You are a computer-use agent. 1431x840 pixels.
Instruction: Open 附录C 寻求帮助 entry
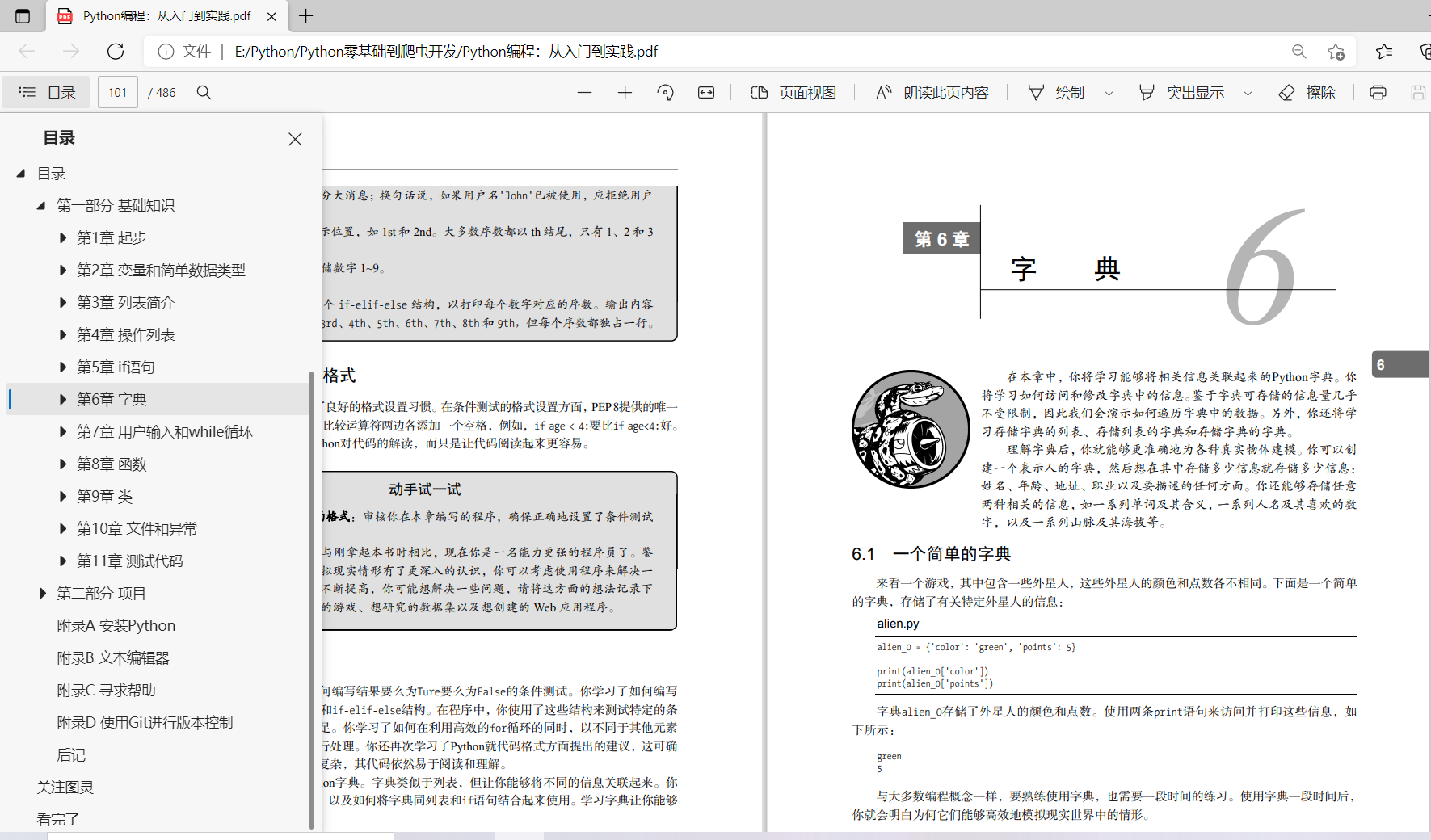tap(106, 690)
